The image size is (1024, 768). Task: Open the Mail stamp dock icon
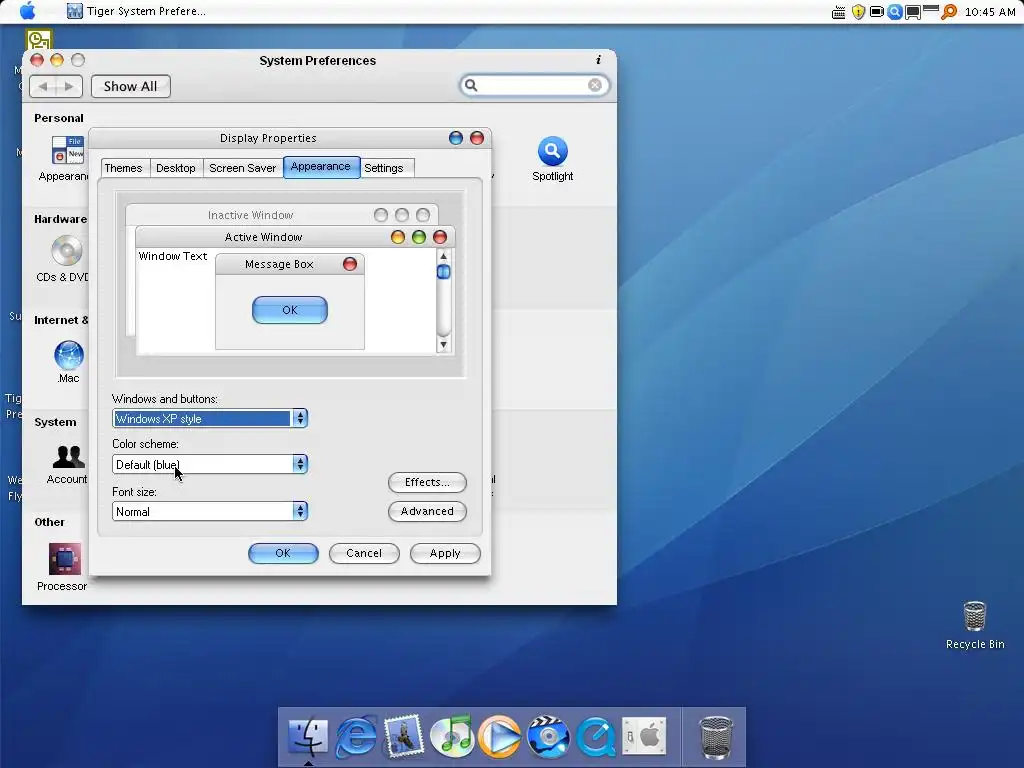click(404, 737)
